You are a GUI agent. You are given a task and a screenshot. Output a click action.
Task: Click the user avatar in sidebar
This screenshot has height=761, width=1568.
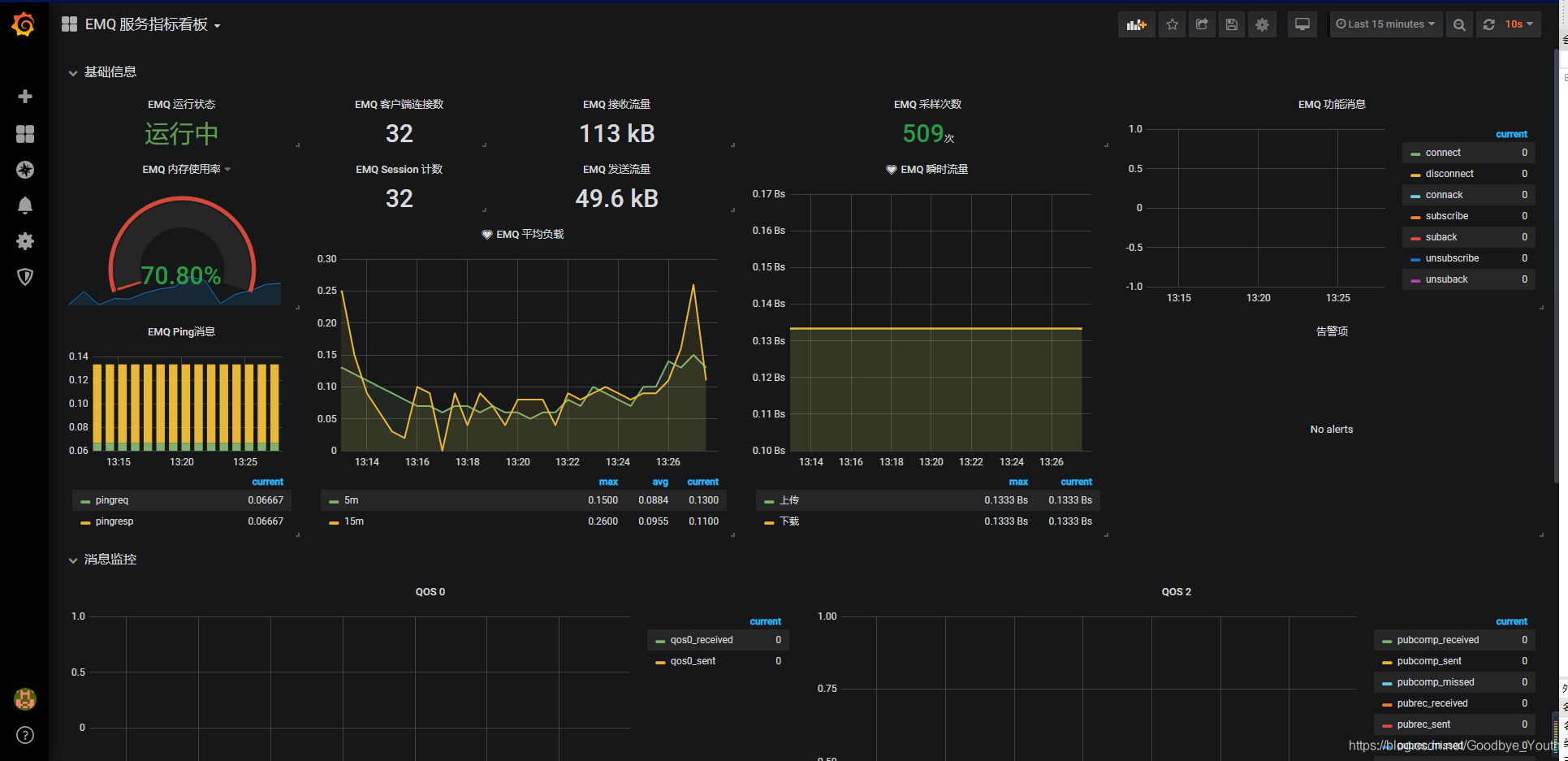pos(25,699)
